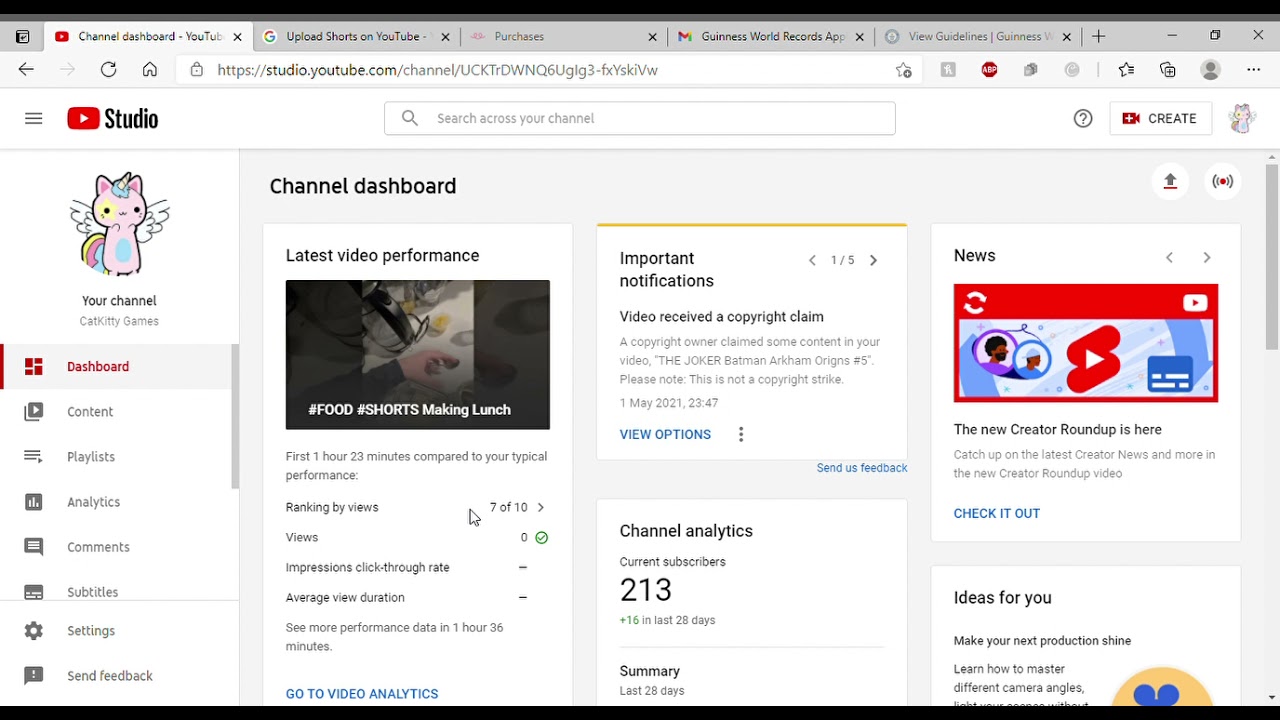Click the browser home icon
Viewport: 1280px width, 720px height.
(149, 69)
